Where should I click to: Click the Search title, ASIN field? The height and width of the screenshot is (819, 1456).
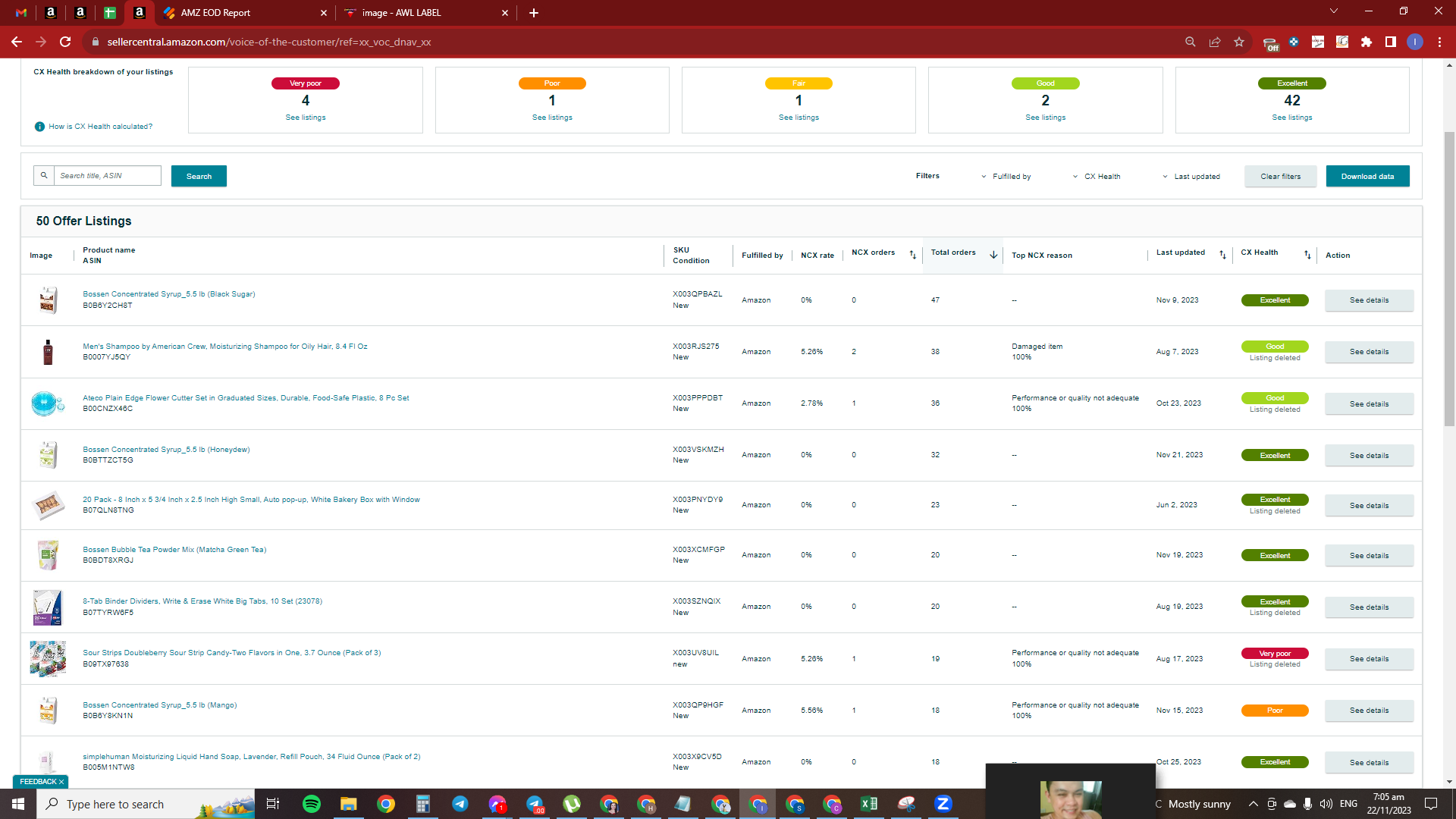(x=107, y=175)
